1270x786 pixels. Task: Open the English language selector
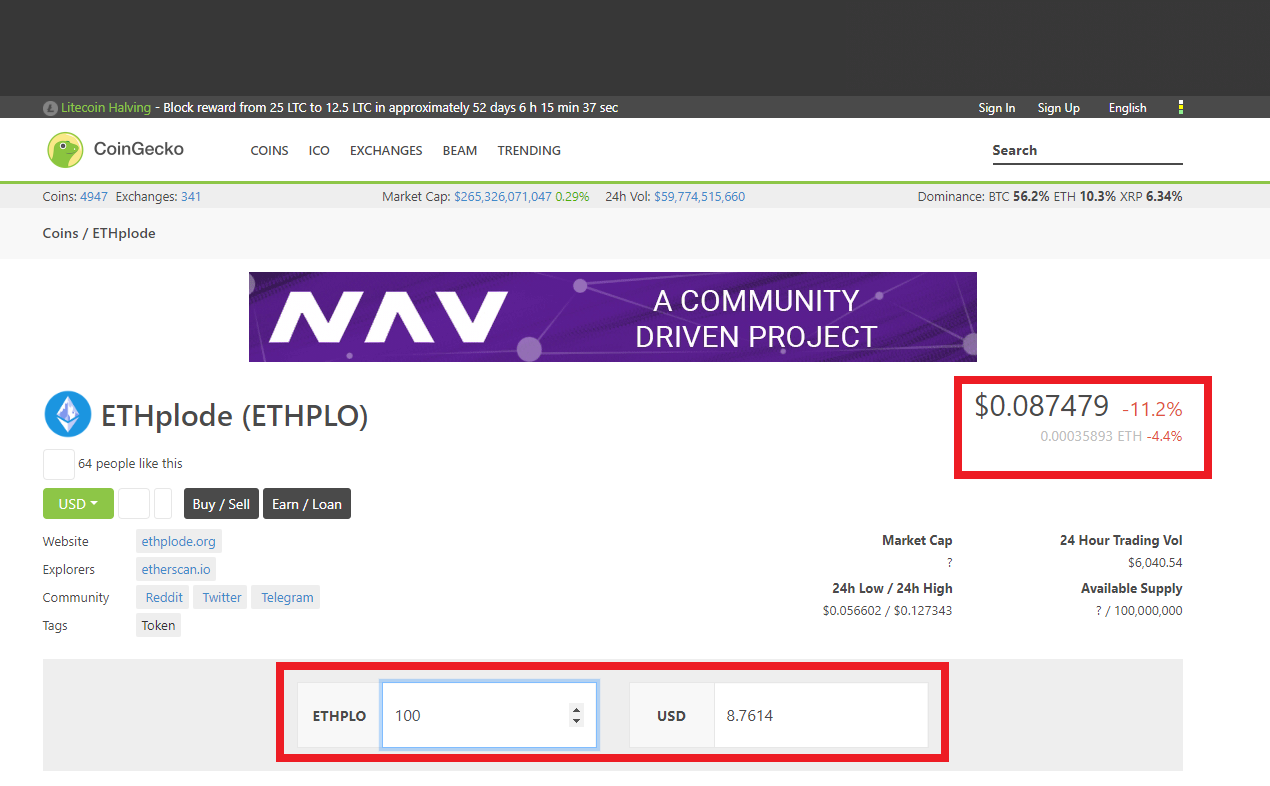(x=1127, y=108)
